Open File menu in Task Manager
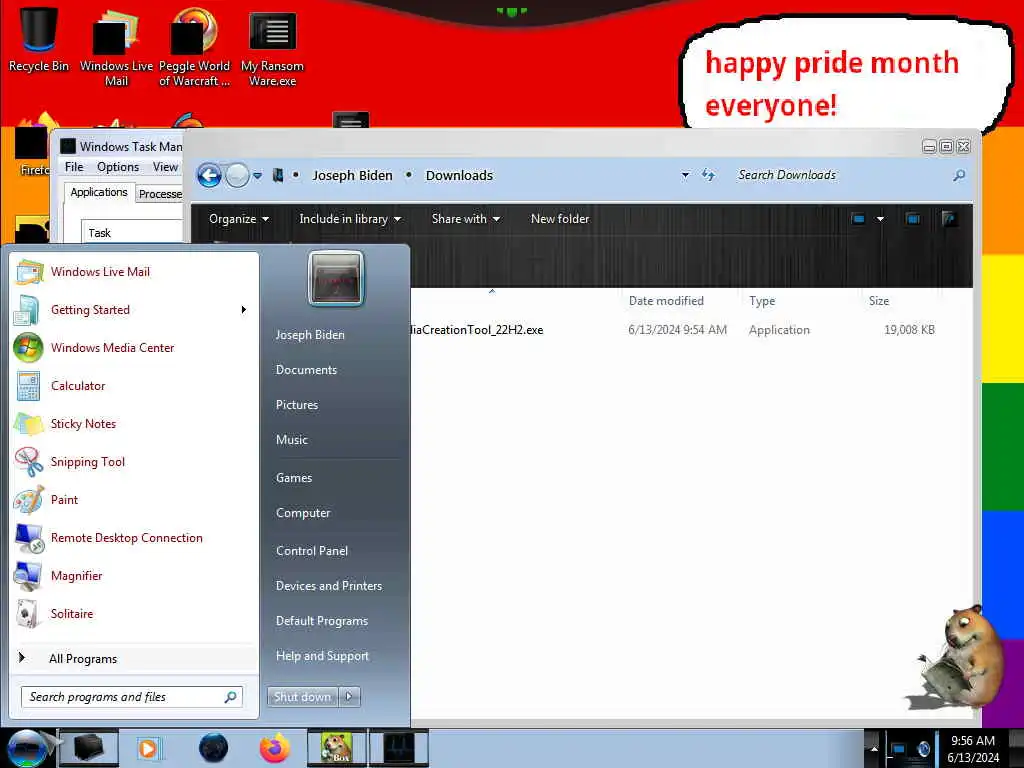Screen dimensions: 1024x768 (74, 167)
